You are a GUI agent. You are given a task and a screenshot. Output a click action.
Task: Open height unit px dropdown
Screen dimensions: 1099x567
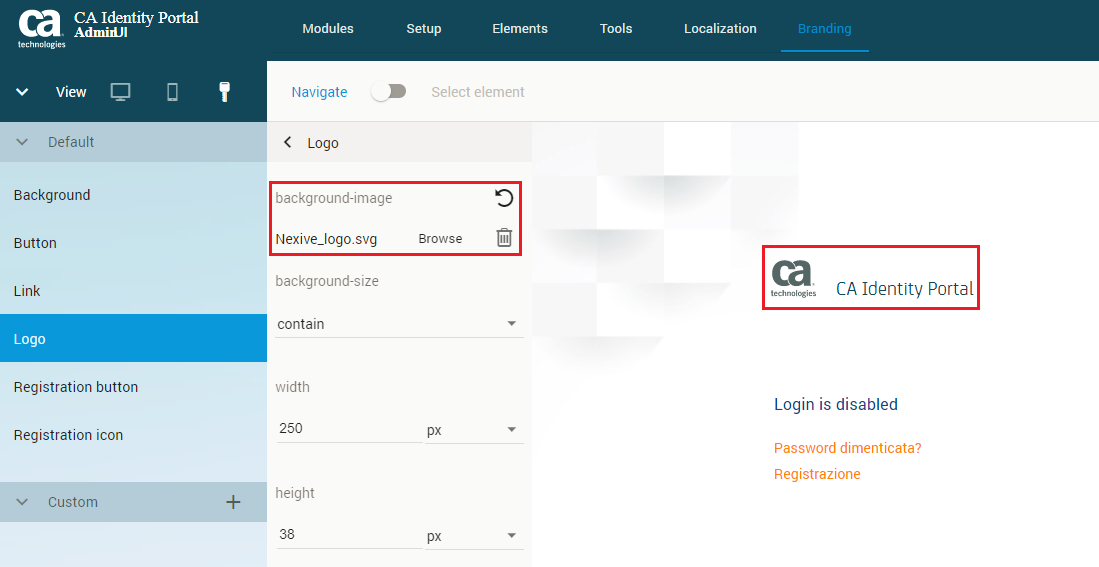pyautogui.click(x=474, y=536)
